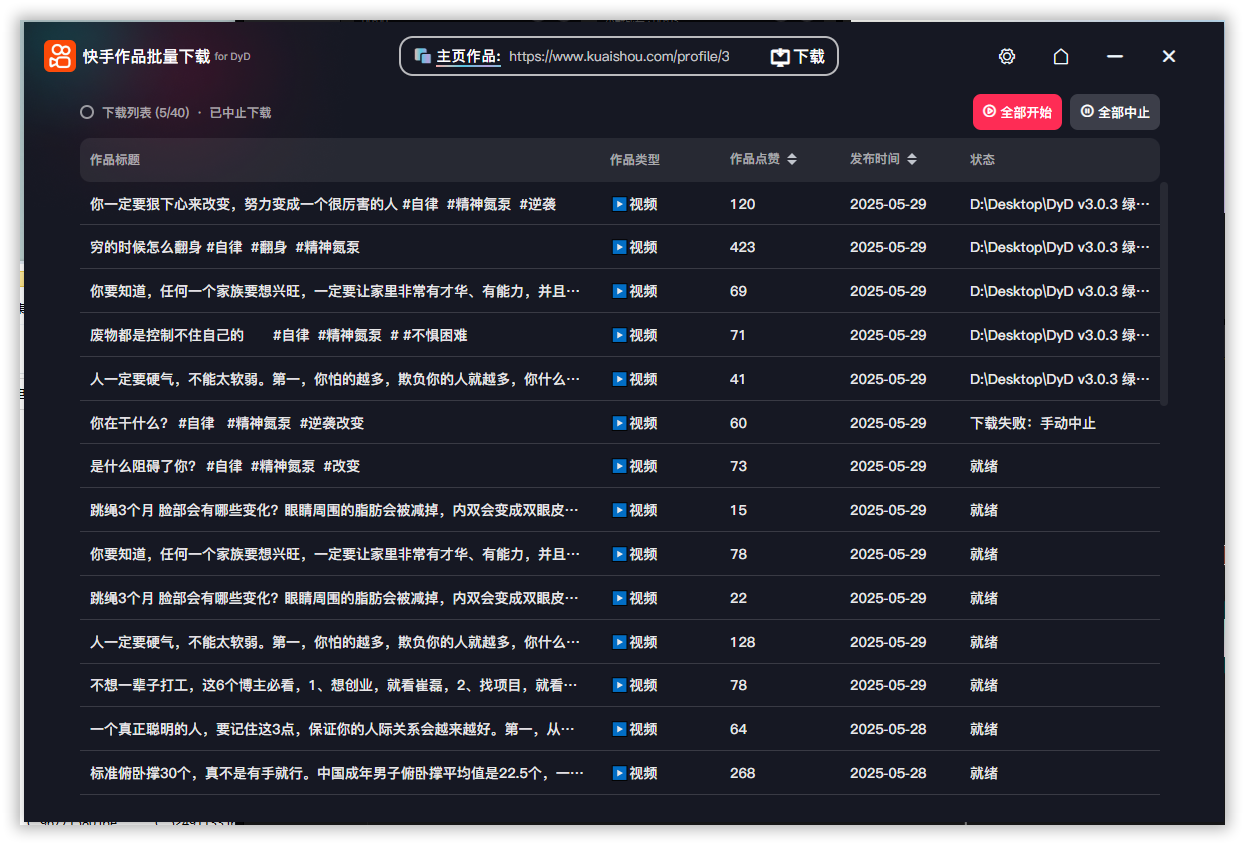The image size is (1245, 845).
Task: Click the 作品类型 column header
Action: point(635,160)
